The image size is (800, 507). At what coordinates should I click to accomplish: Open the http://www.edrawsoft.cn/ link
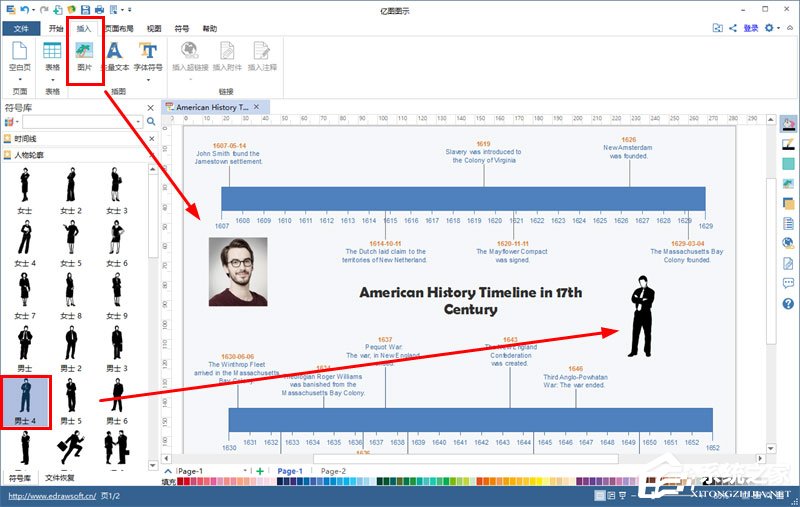[52, 495]
